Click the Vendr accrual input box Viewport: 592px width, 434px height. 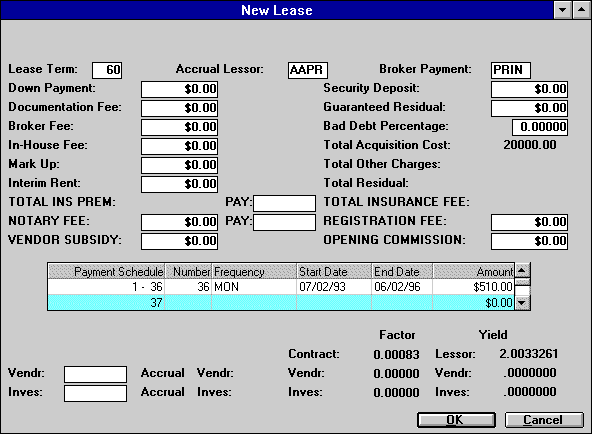(x=96, y=374)
